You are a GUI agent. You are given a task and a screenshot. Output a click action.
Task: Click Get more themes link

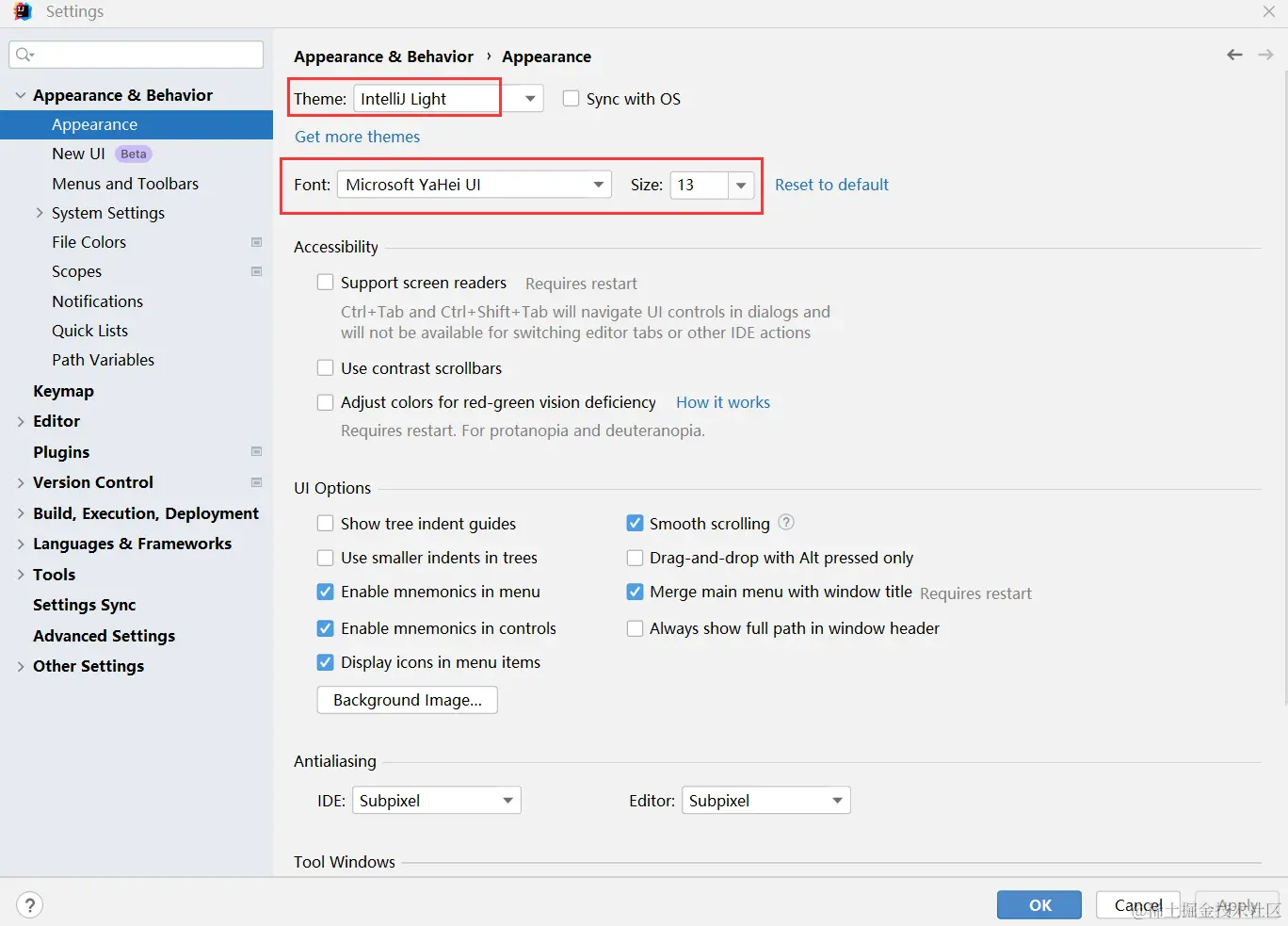pyautogui.click(x=357, y=137)
